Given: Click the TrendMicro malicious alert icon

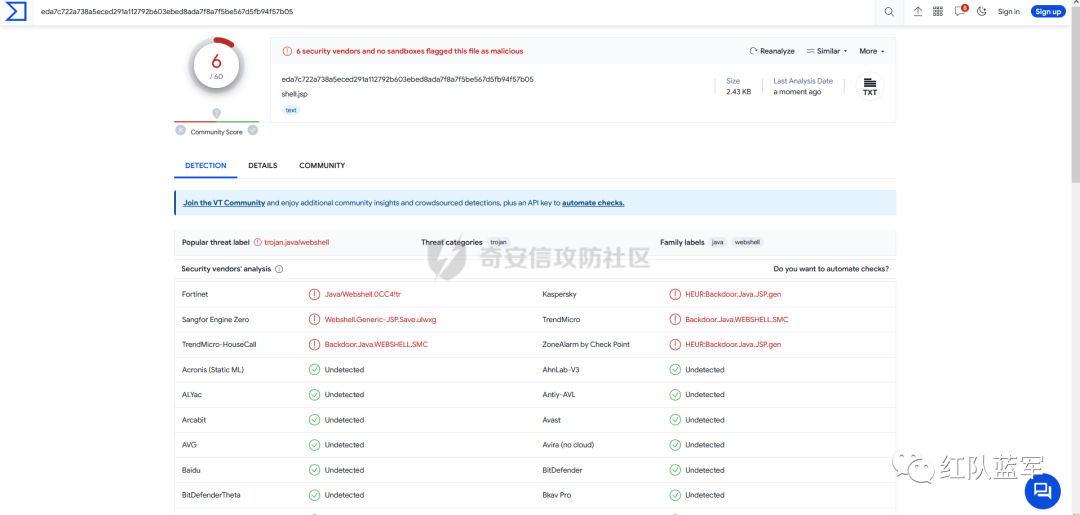Looking at the screenshot, I should (x=675, y=319).
